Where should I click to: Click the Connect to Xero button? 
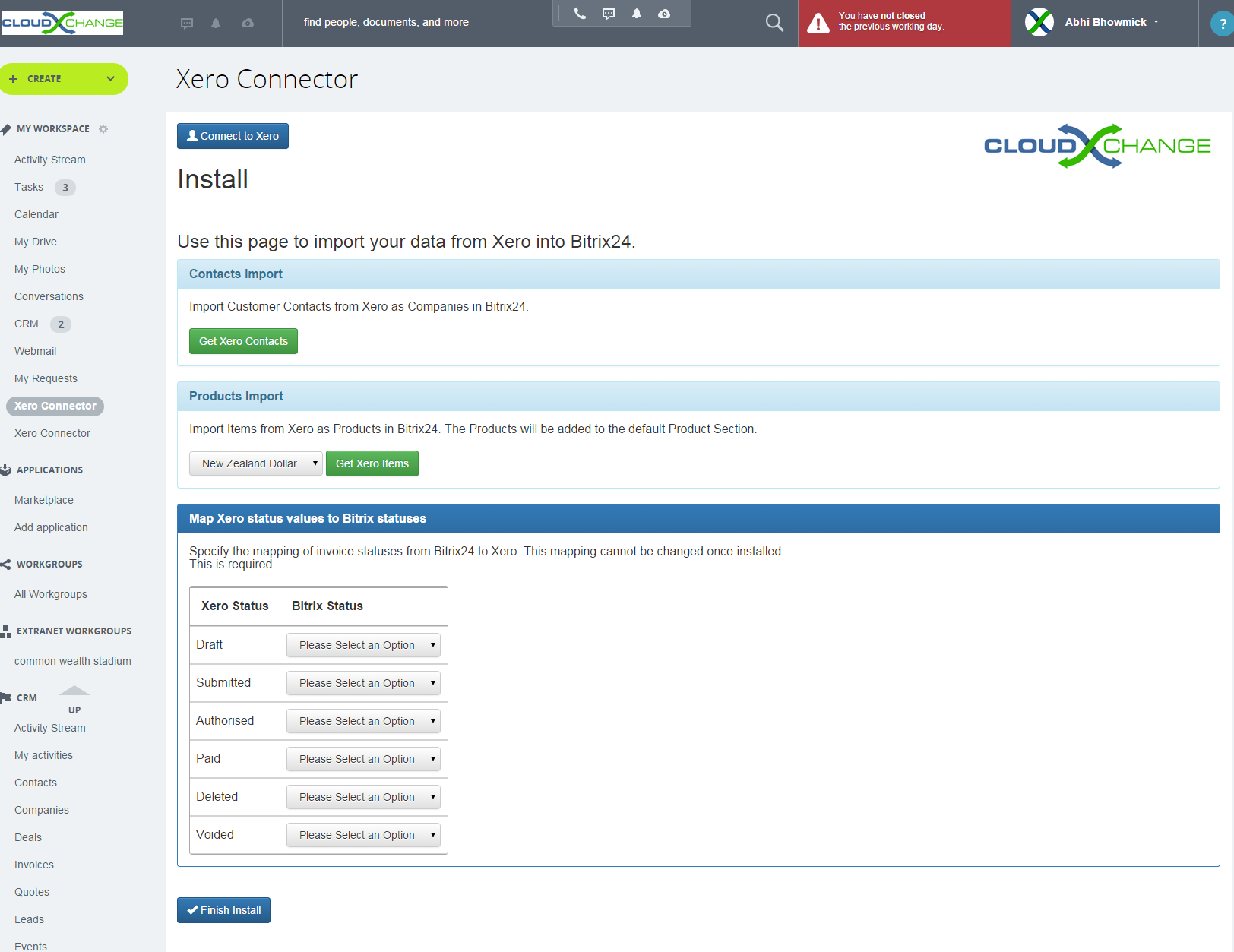(x=233, y=136)
